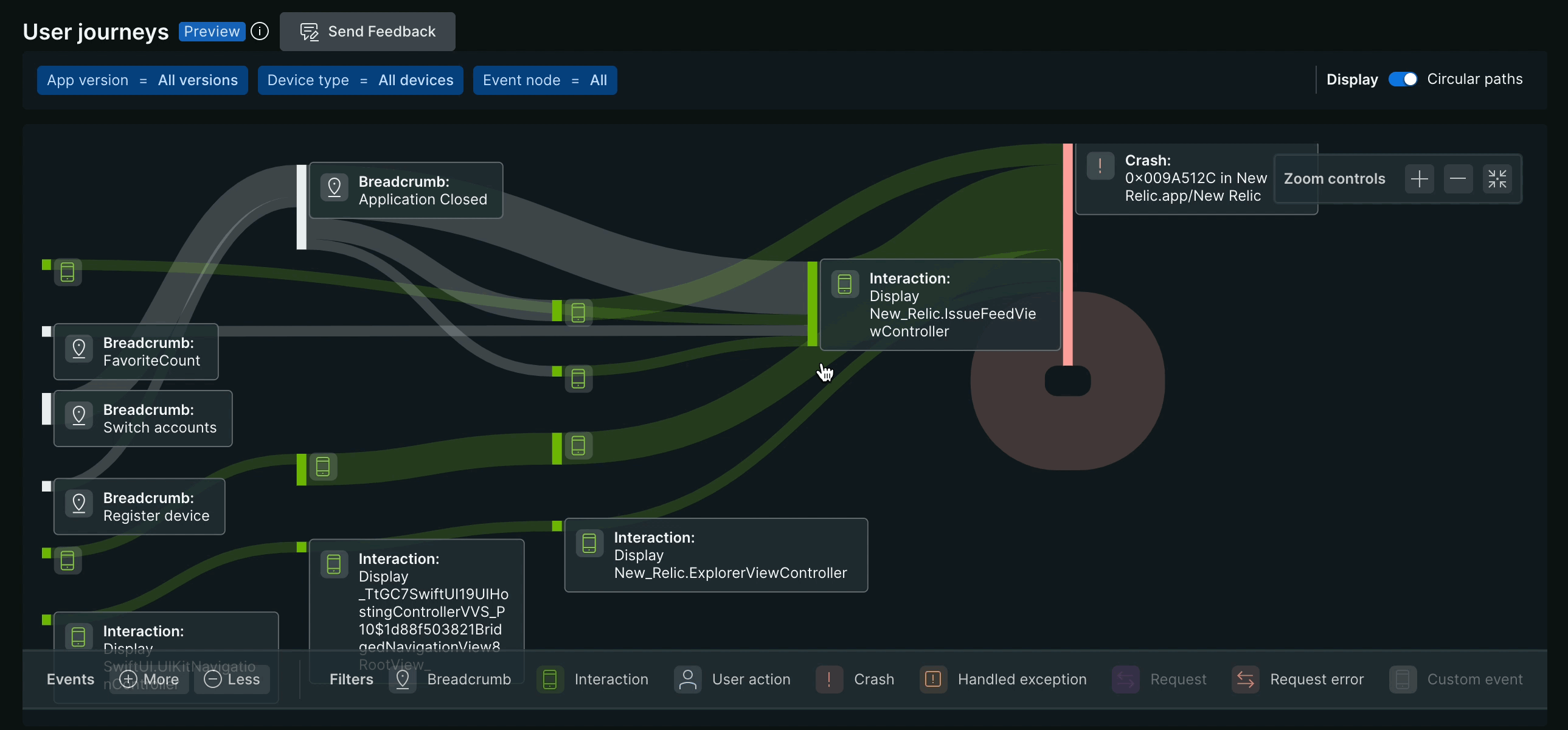This screenshot has height=730, width=1568.
Task: Select the Interaction event icon in the legend
Action: [550, 679]
